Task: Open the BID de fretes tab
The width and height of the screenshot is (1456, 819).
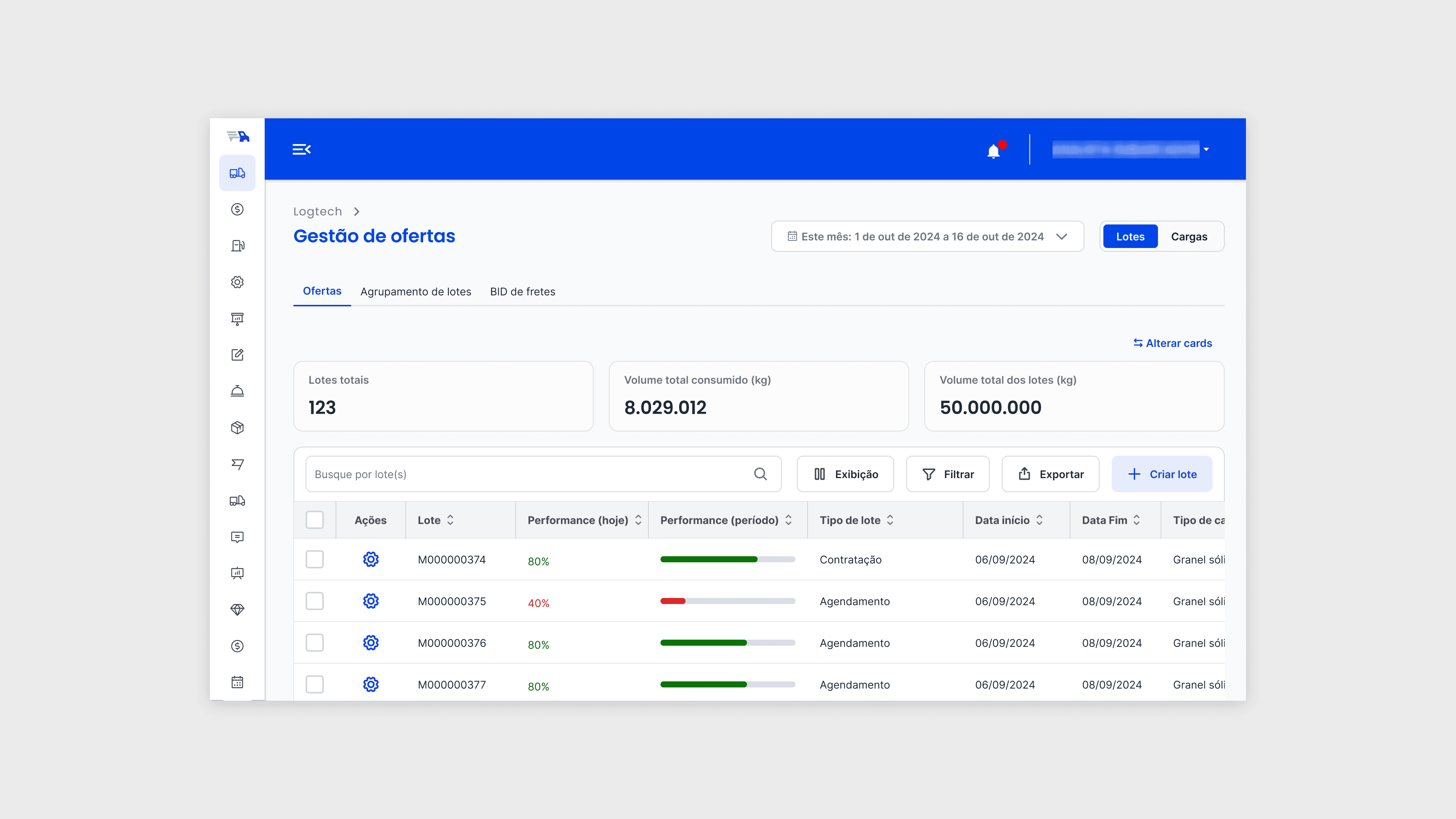Action: click(522, 292)
